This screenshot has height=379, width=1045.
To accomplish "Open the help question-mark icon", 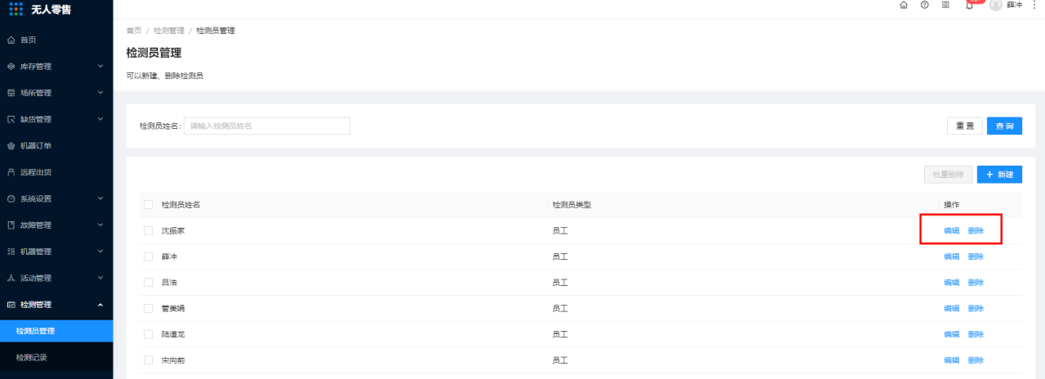I will tap(924, 5).
